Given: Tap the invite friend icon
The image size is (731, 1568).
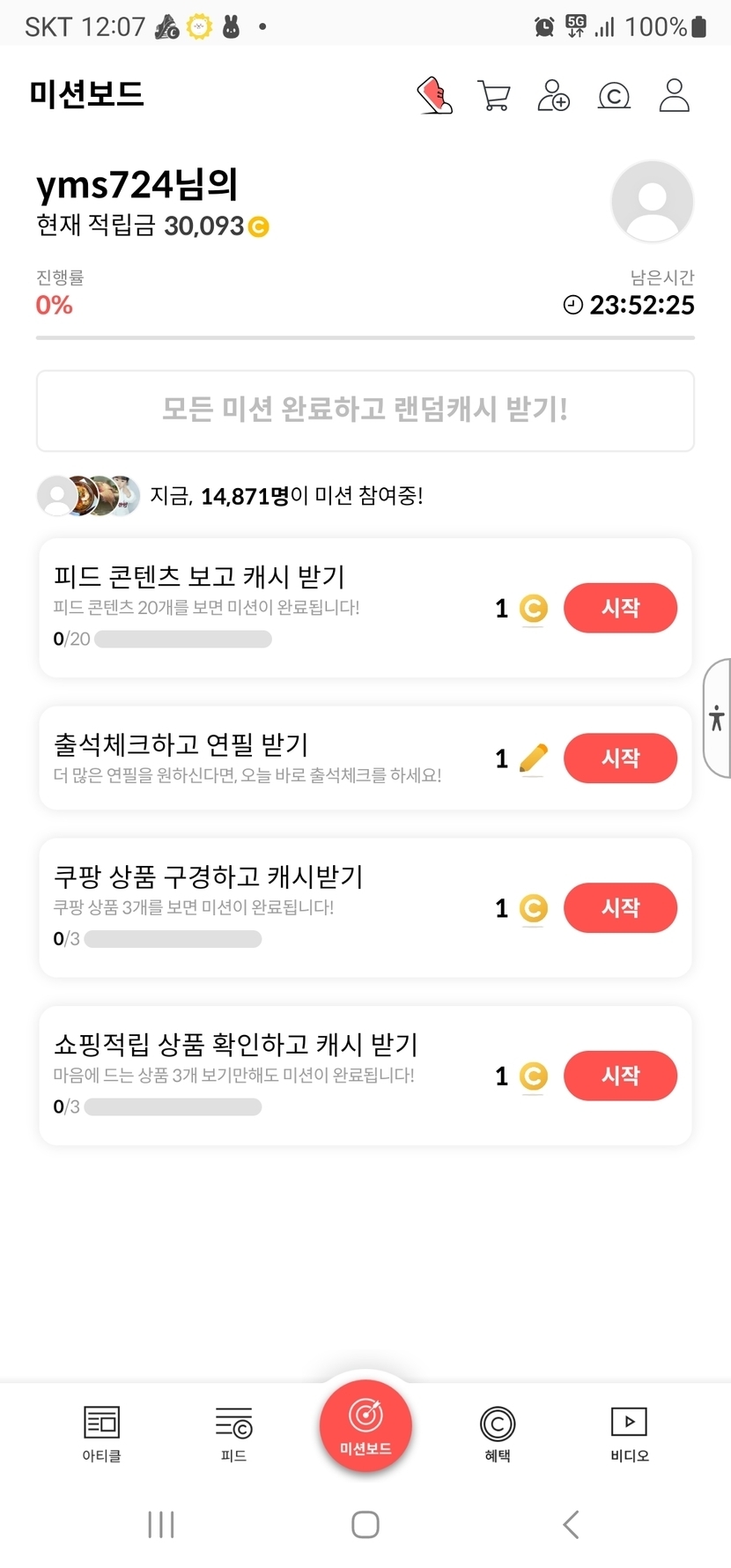Looking at the screenshot, I should (x=553, y=95).
